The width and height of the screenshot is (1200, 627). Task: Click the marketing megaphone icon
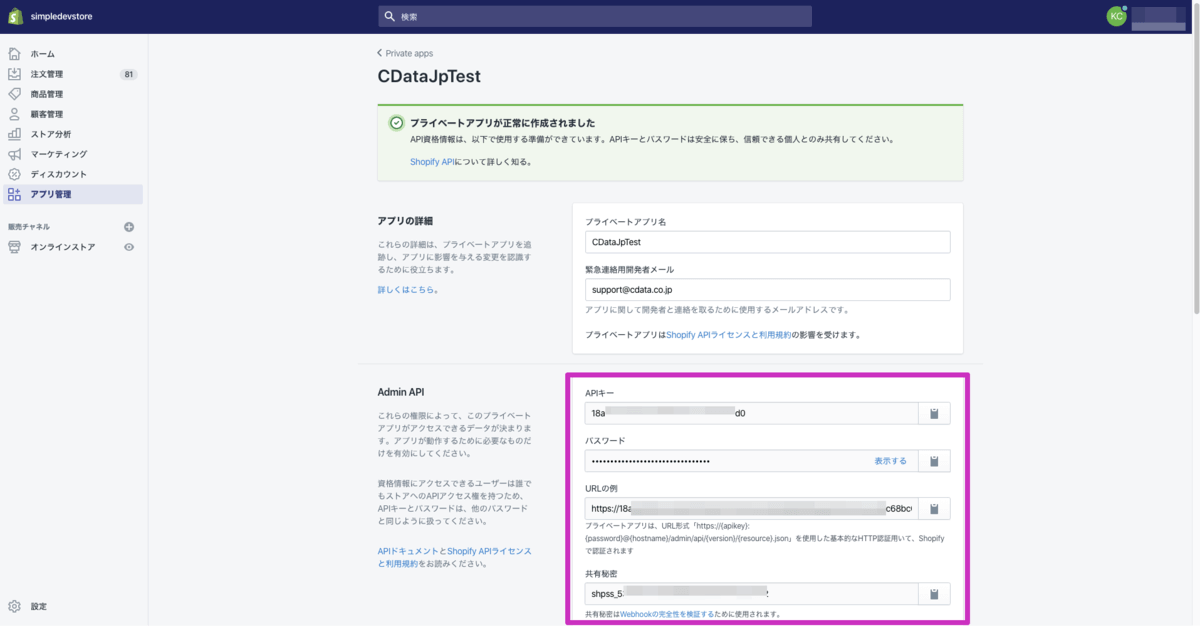tap(14, 154)
